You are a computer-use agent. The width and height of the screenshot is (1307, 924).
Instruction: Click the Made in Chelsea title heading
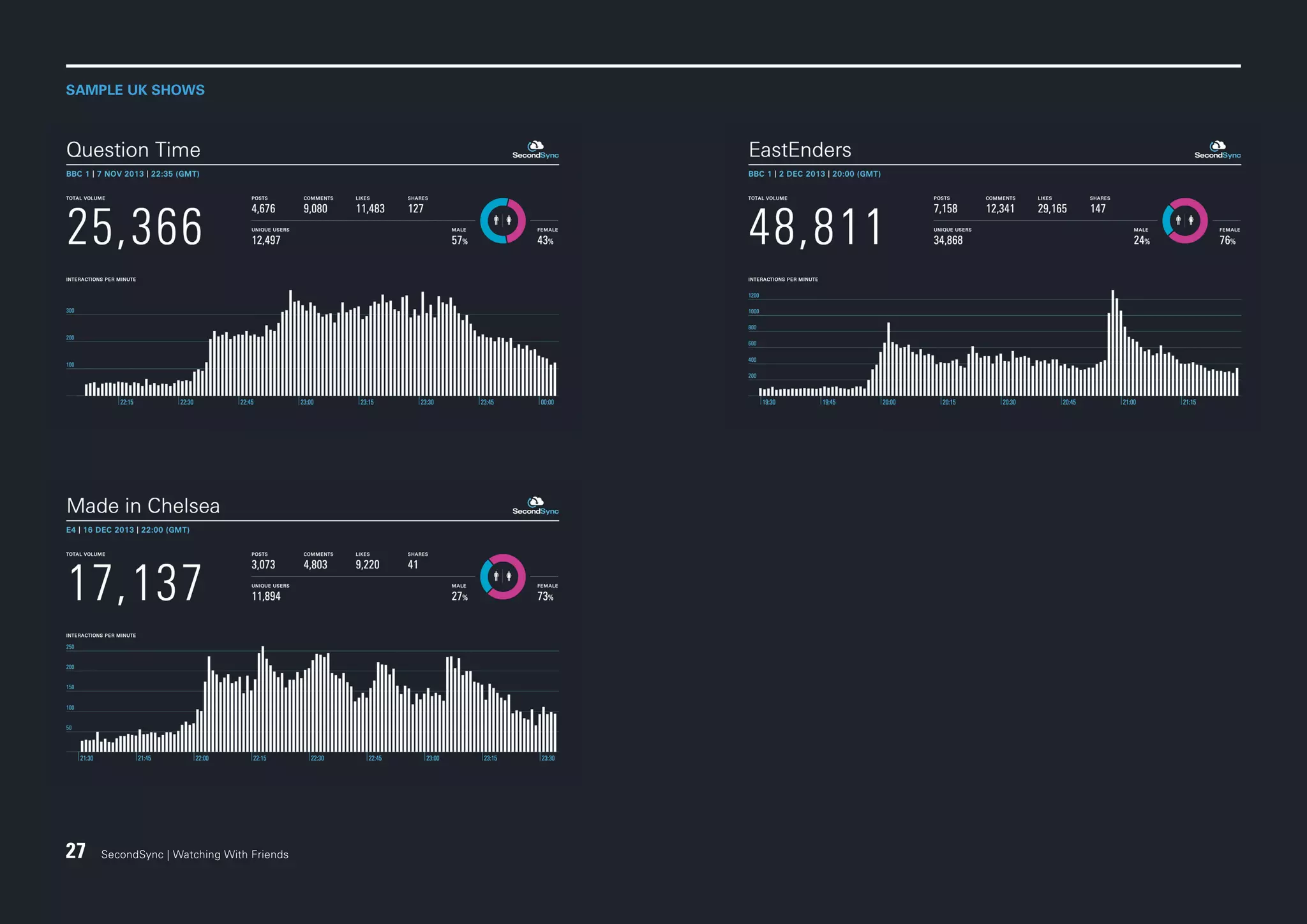[x=143, y=506]
